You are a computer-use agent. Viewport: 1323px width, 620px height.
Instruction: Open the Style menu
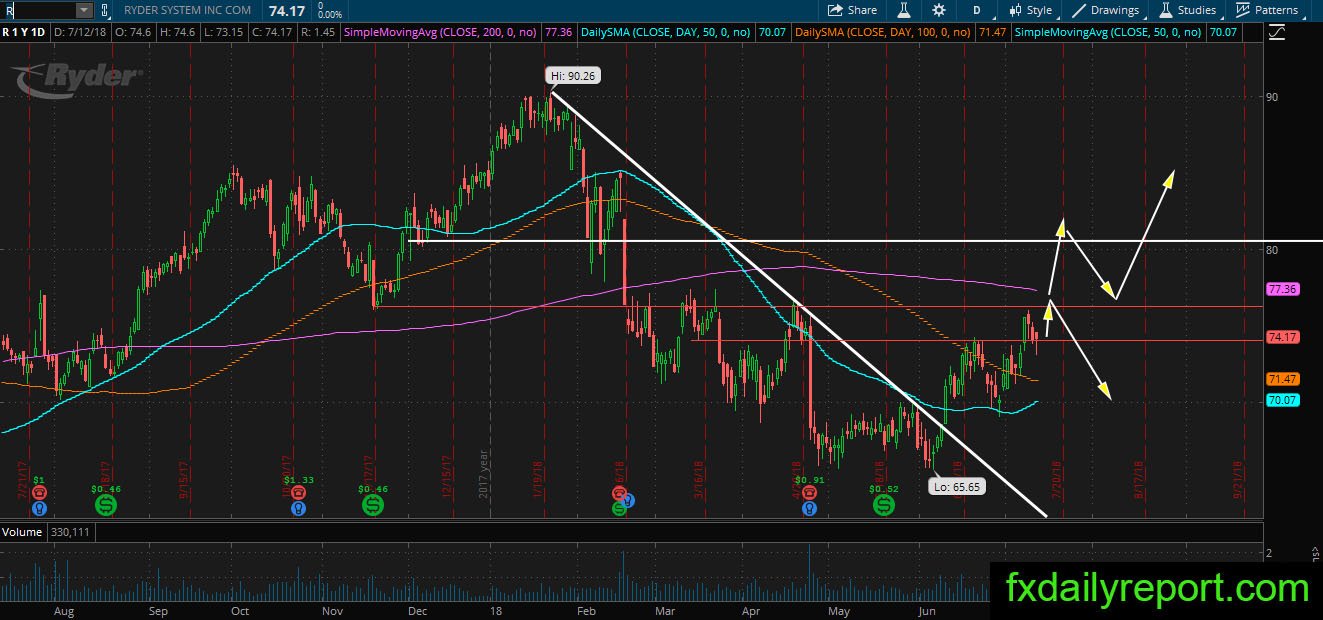tap(1030, 10)
